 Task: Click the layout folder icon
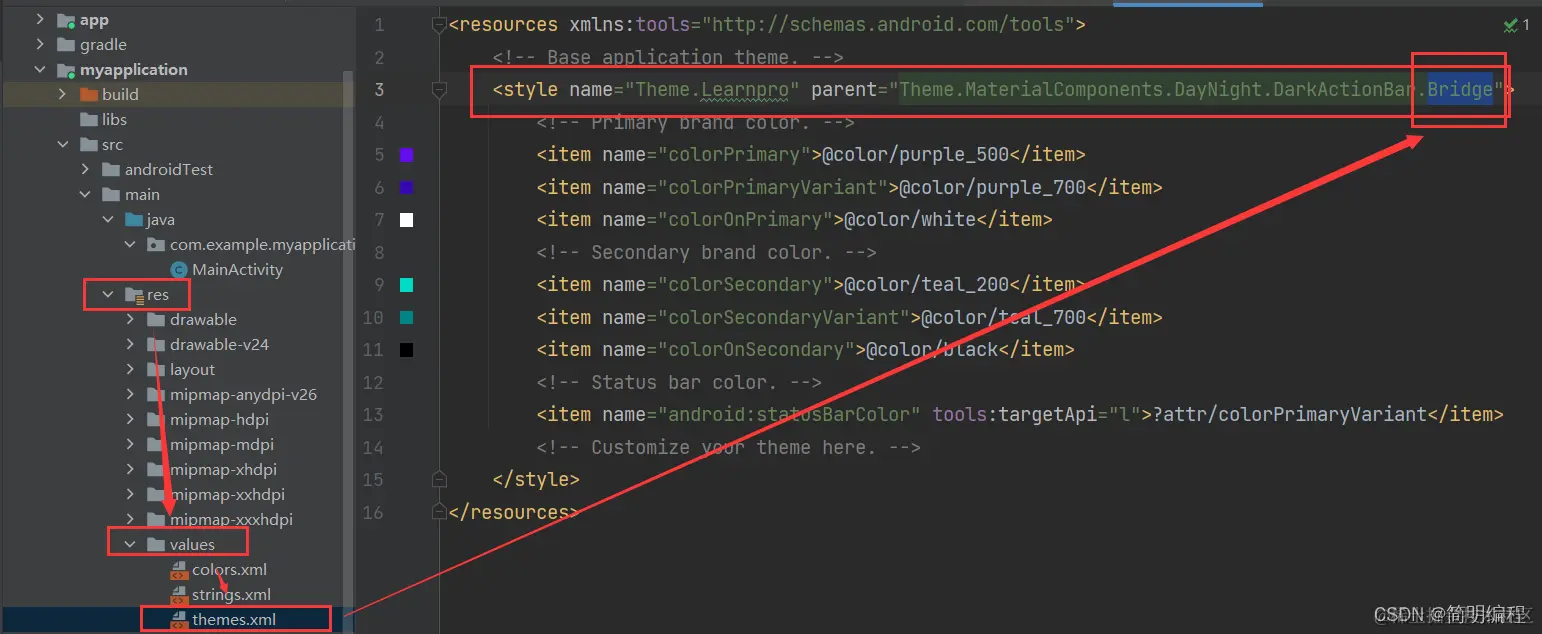coord(156,369)
